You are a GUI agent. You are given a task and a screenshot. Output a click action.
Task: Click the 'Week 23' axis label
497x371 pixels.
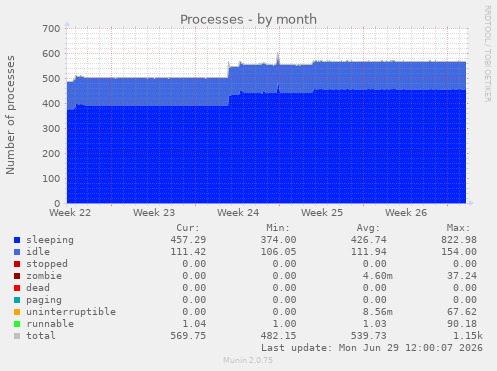coord(154,213)
